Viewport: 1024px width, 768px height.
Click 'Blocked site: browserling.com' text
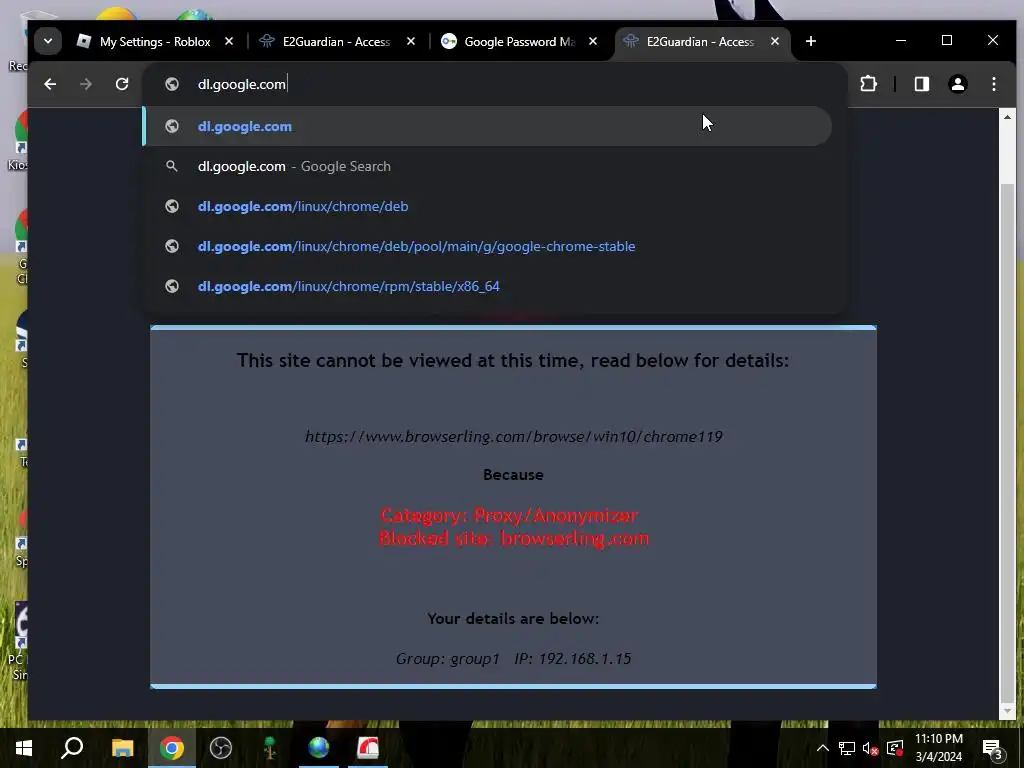point(514,539)
